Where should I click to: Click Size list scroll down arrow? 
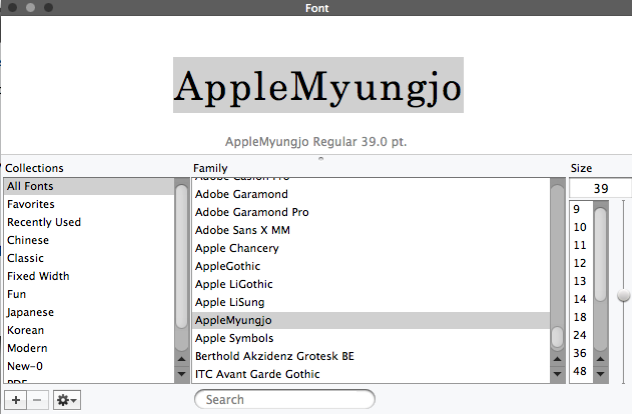[x=600, y=374]
